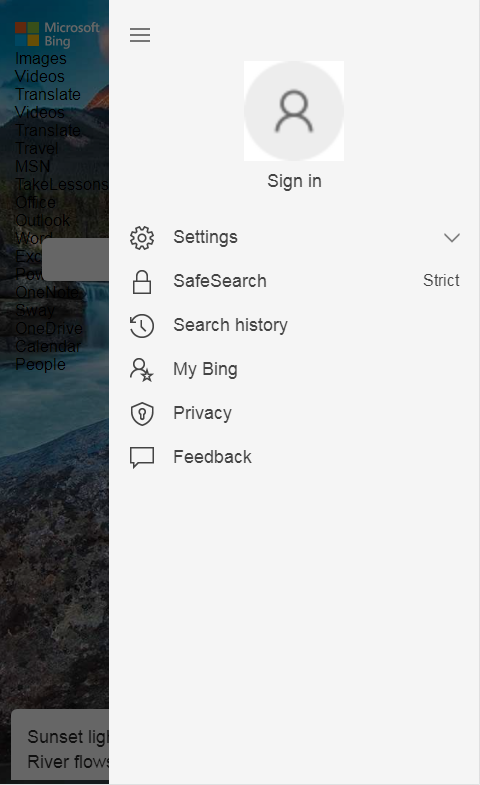The width and height of the screenshot is (480, 785).
Task: Click the Sign in link
Action: (294, 181)
